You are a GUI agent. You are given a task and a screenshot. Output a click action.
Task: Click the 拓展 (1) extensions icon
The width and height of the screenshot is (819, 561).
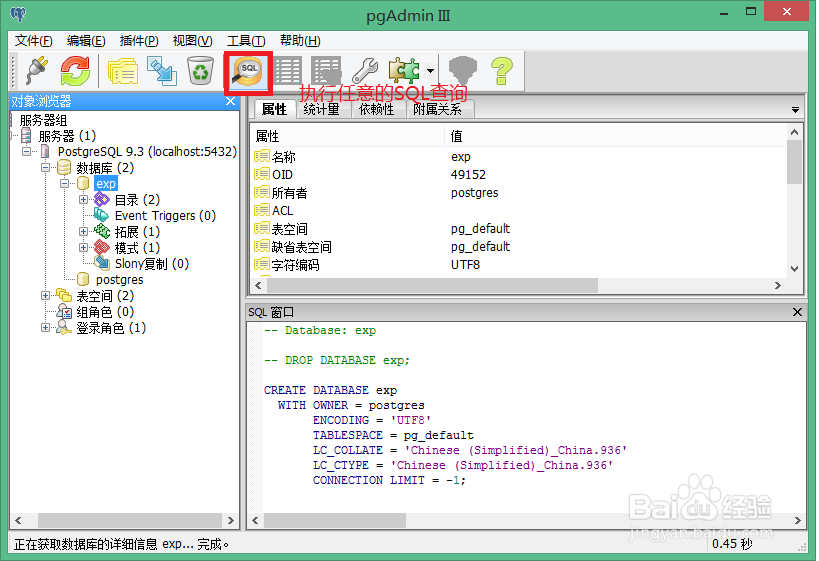pos(102,231)
